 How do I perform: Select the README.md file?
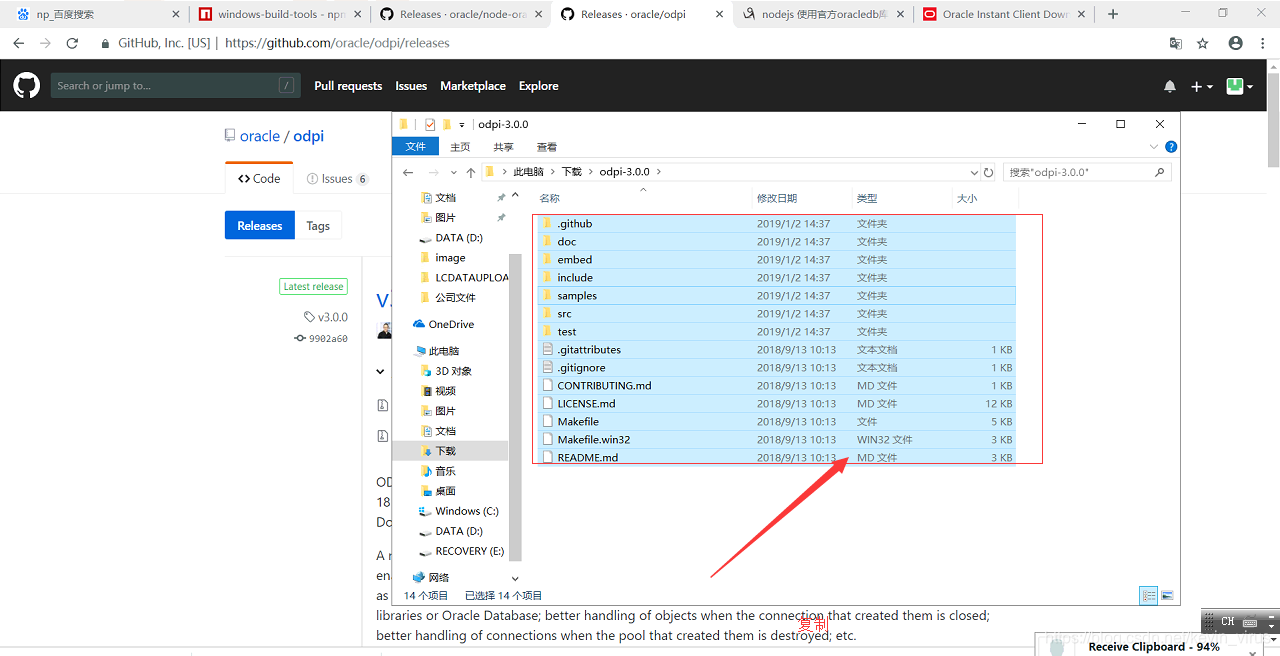click(x=775, y=458)
